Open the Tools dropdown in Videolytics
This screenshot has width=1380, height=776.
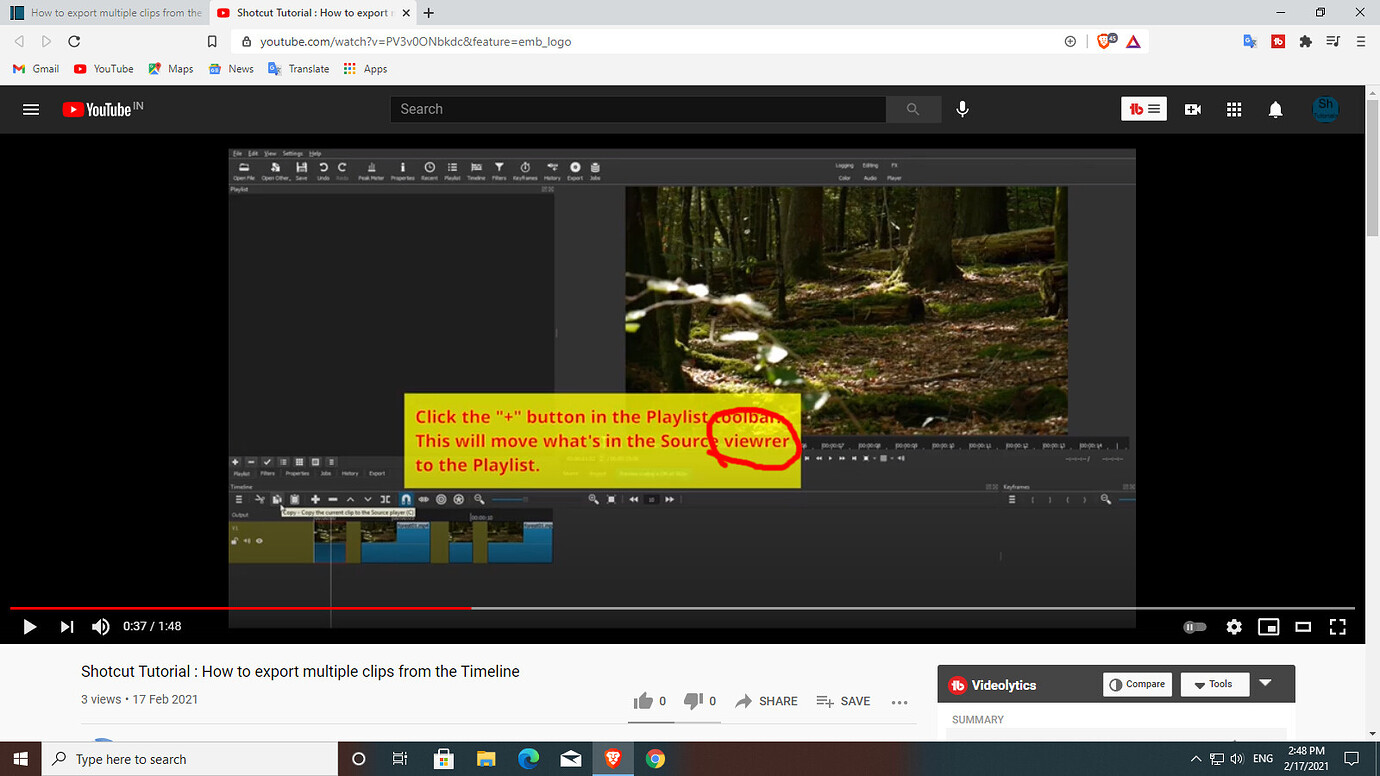pyautogui.click(x=1214, y=684)
